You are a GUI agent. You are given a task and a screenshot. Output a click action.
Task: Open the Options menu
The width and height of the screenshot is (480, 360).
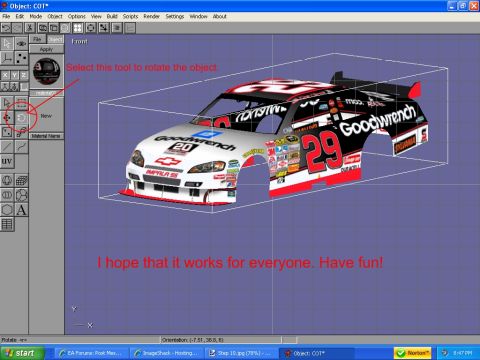tap(77, 16)
